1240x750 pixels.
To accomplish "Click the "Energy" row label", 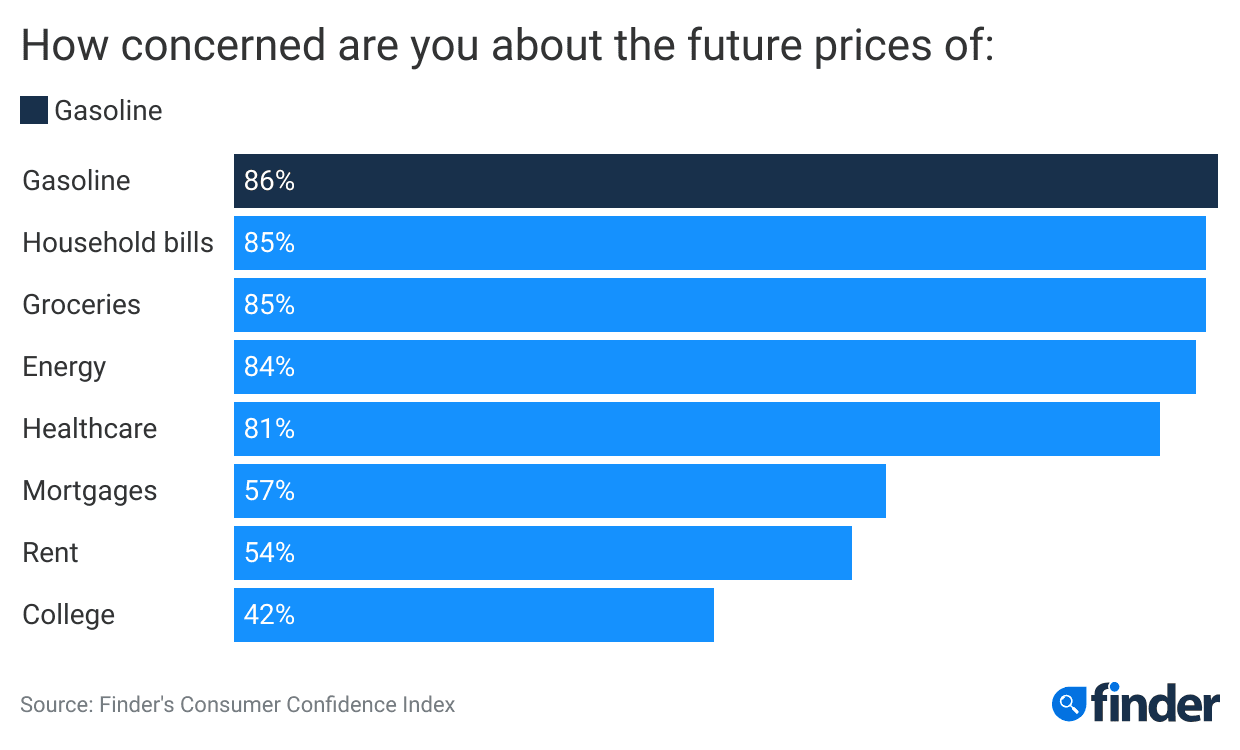I will 64,367.
